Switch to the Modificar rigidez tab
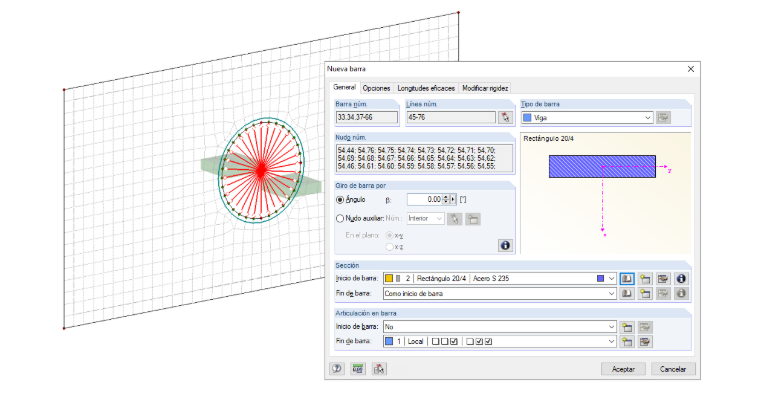Image resolution: width=760 pixels, height=420 pixels. (x=485, y=88)
